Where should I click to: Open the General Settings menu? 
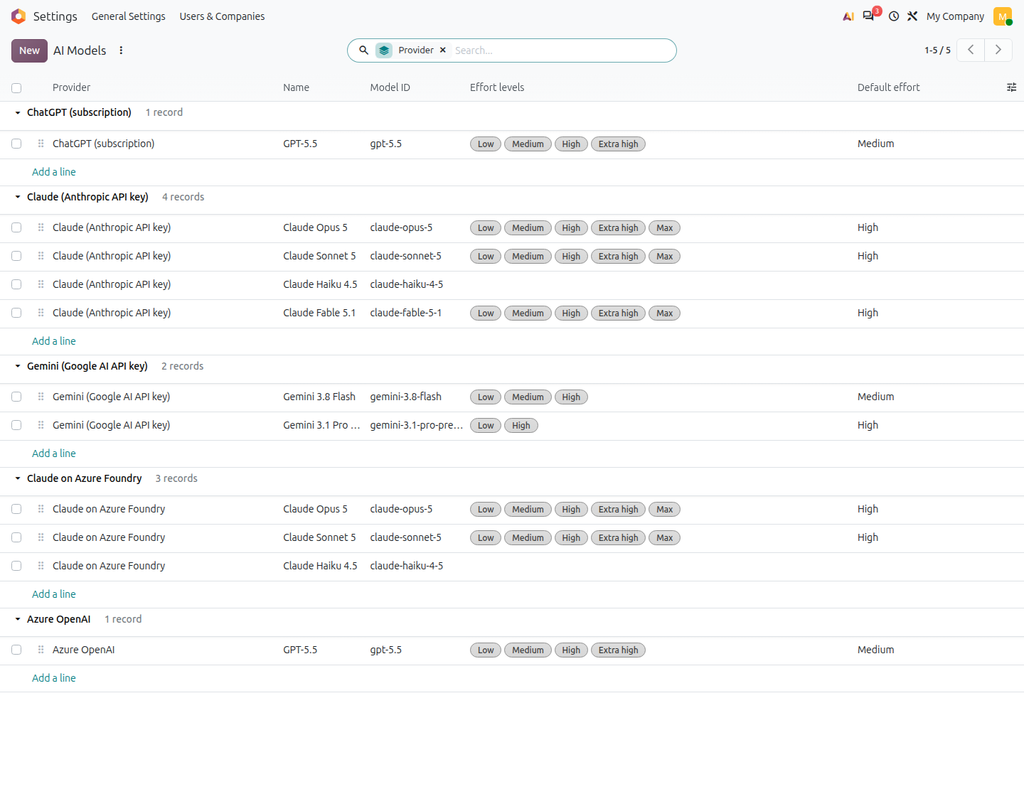pos(128,16)
